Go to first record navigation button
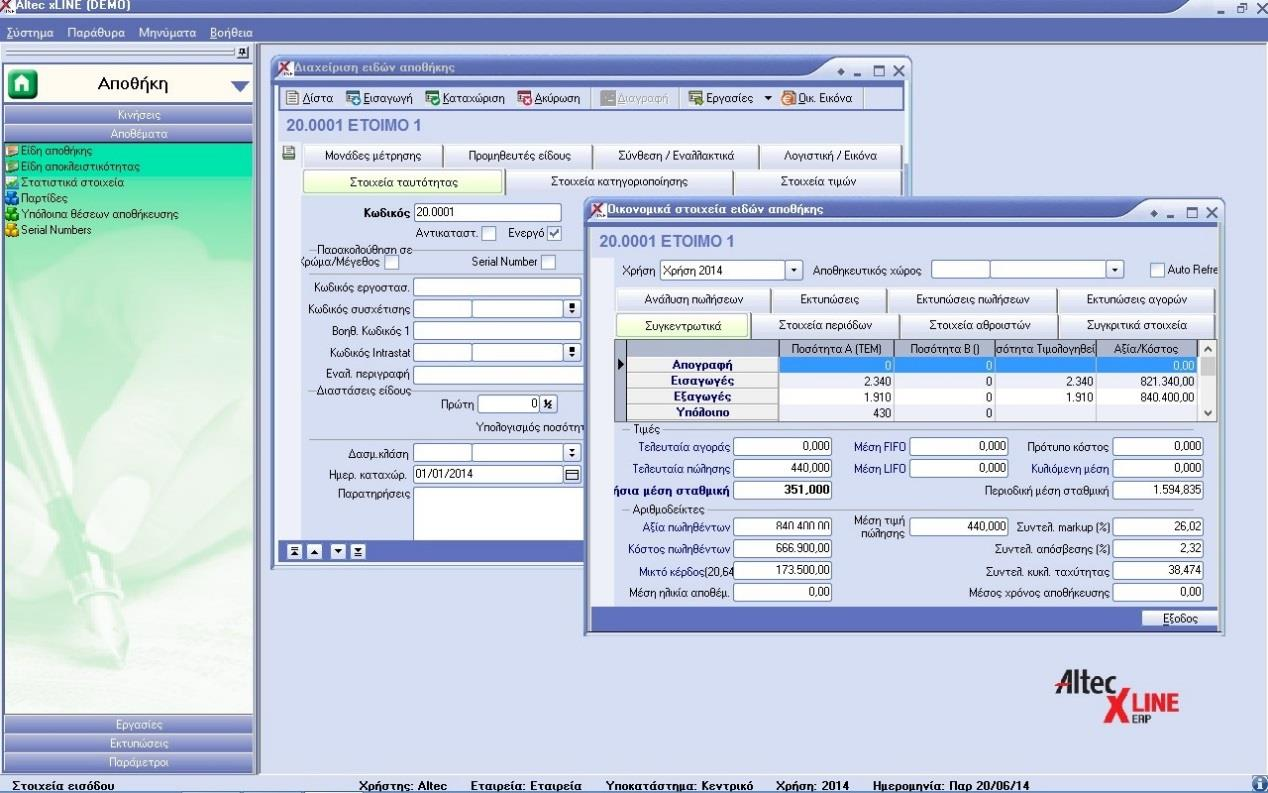Screen dimensions: 1268x793 pos(295,551)
